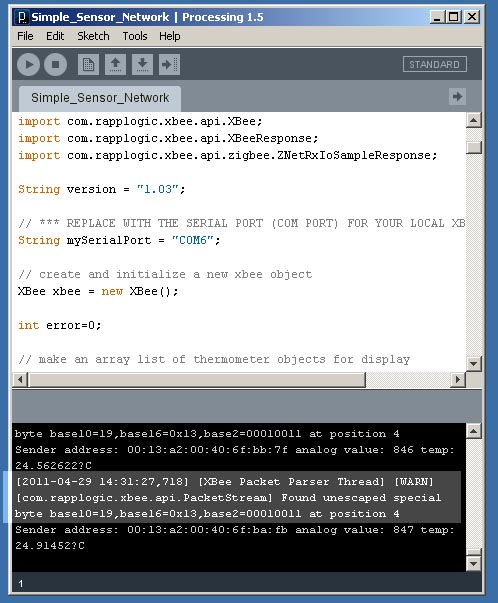The width and height of the screenshot is (498, 603).
Task: Click the console line with analog value 846
Action: (235, 450)
